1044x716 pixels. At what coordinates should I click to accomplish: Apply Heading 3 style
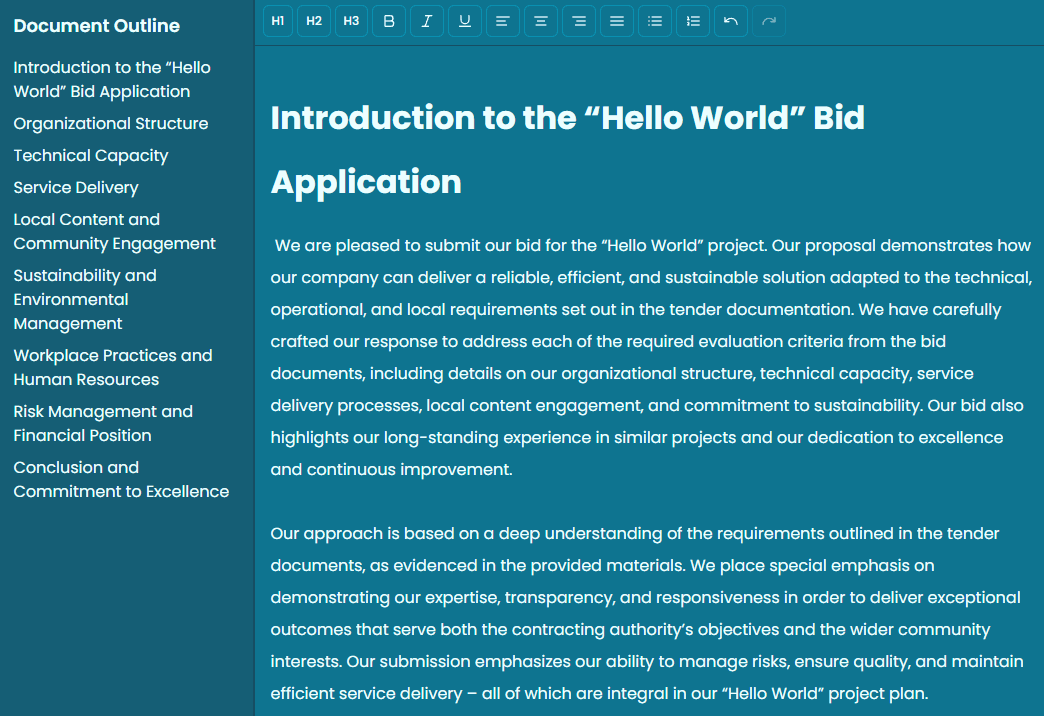click(350, 20)
